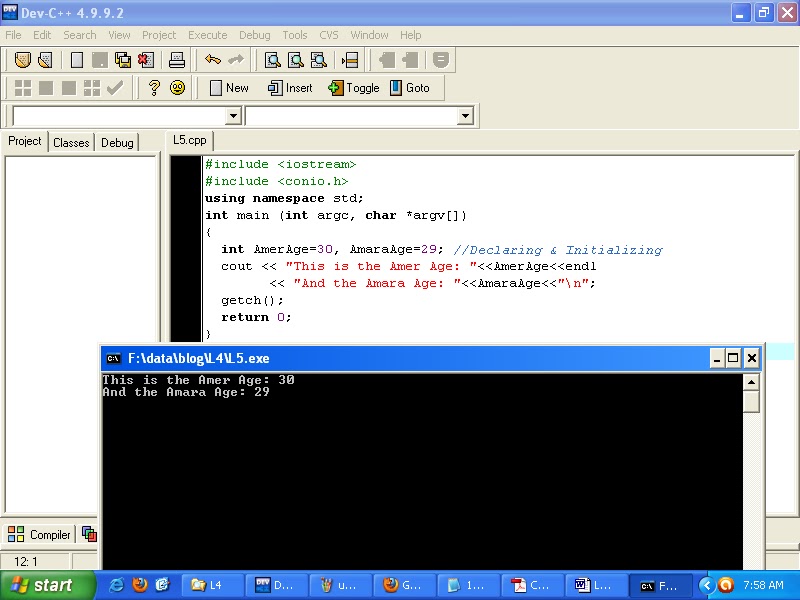
Task: Toggle a bookmark using the Toggle button
Action: coord(353,87)
